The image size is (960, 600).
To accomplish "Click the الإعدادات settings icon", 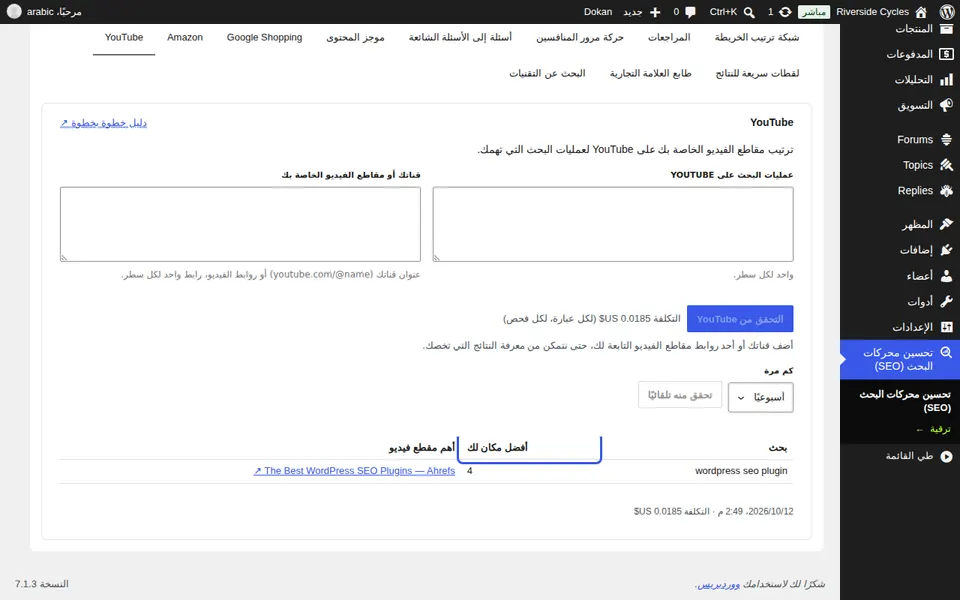I will (x=947, y=327).
